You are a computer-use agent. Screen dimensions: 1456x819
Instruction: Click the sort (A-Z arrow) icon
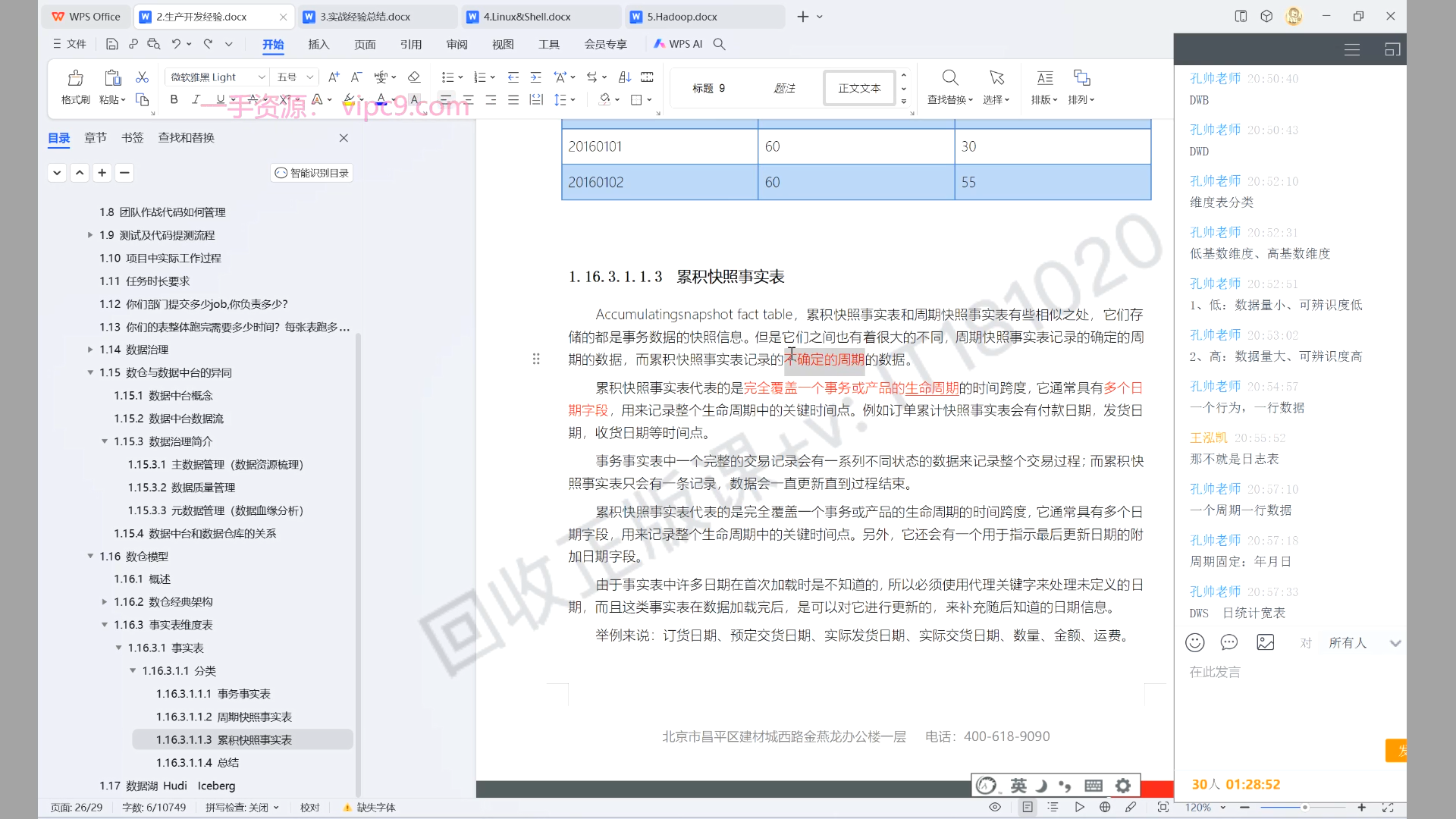tap(624, 77)
